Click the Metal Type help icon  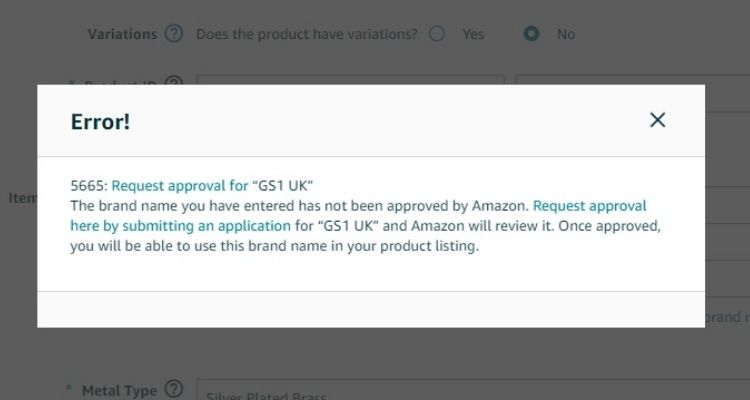pos(174,389)
